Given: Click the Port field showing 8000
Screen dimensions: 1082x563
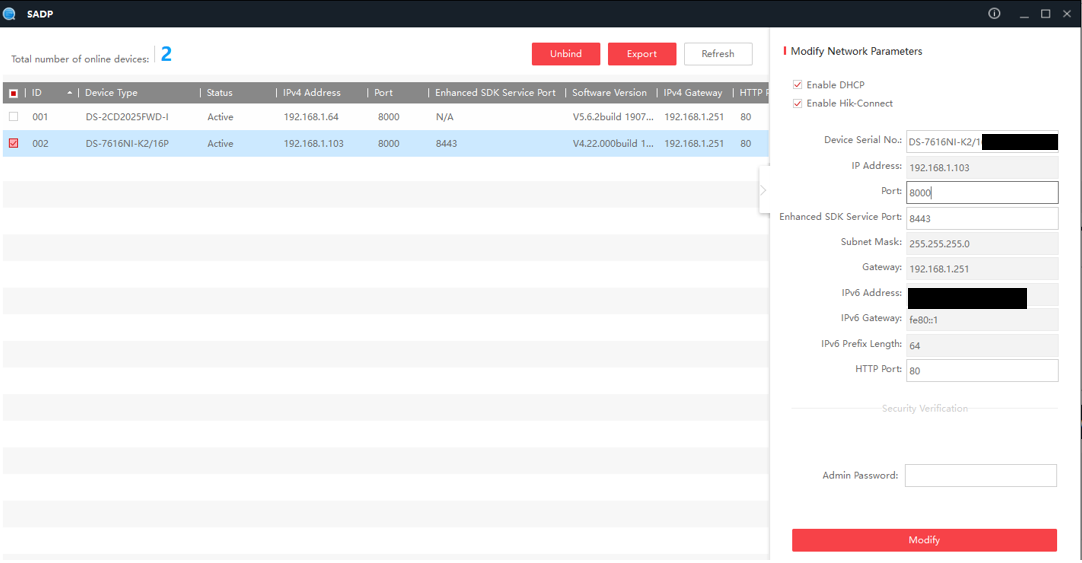Looking at the screenshot, I should pyautogui.click(x=980, y=192).
